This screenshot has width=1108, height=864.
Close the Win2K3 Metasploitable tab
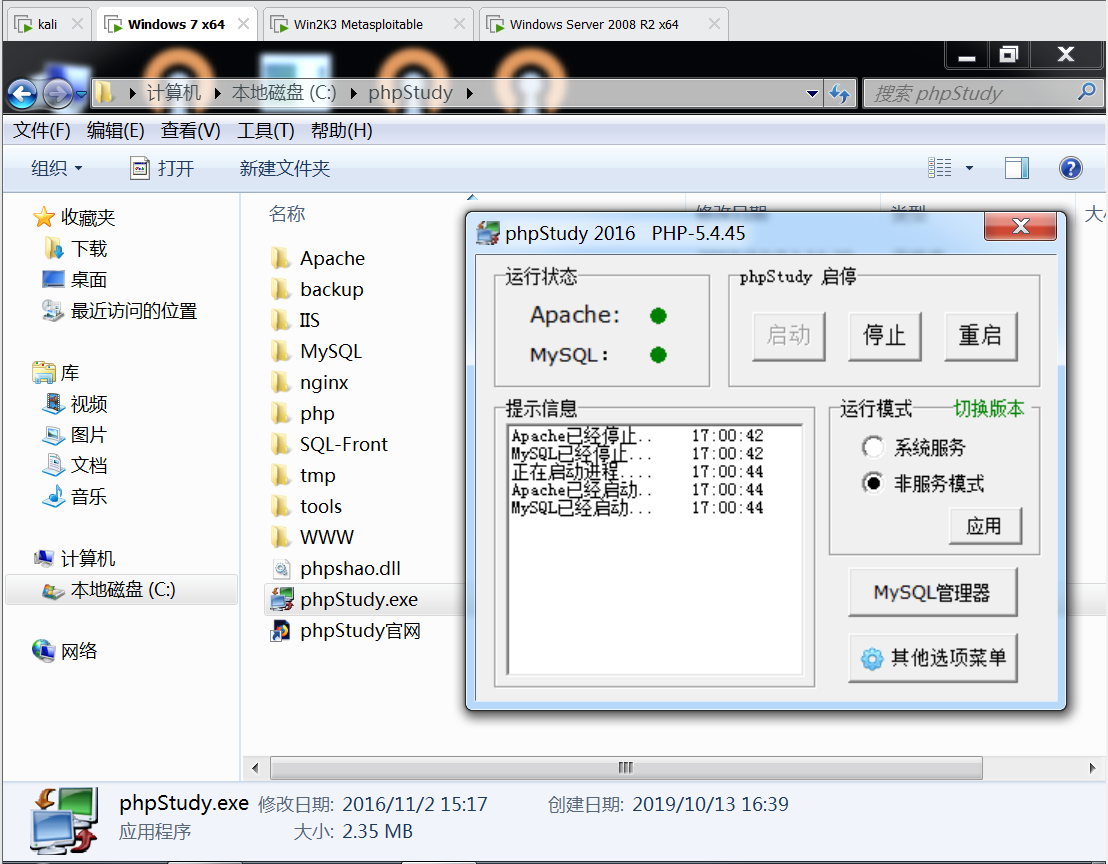[459, 25]
